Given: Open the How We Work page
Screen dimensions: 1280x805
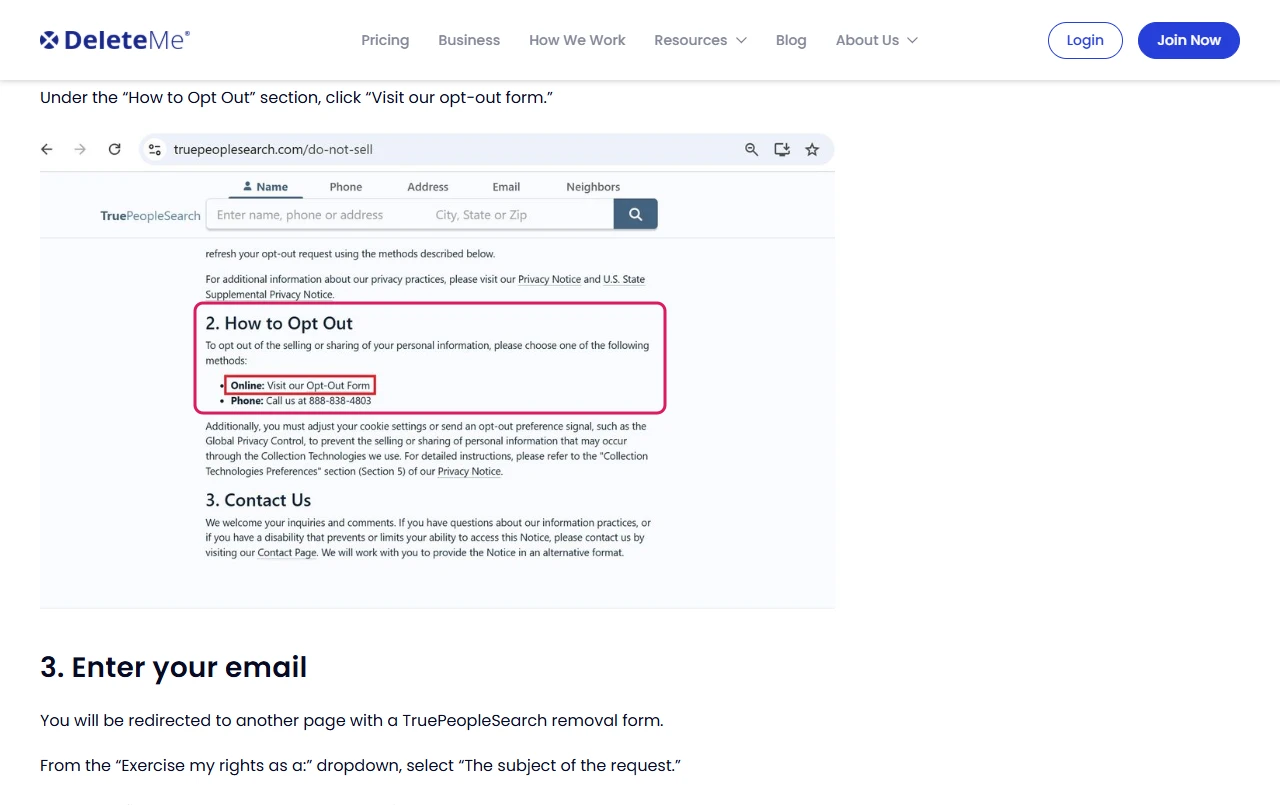Looking at the screenshot, I should coord(577,40).
